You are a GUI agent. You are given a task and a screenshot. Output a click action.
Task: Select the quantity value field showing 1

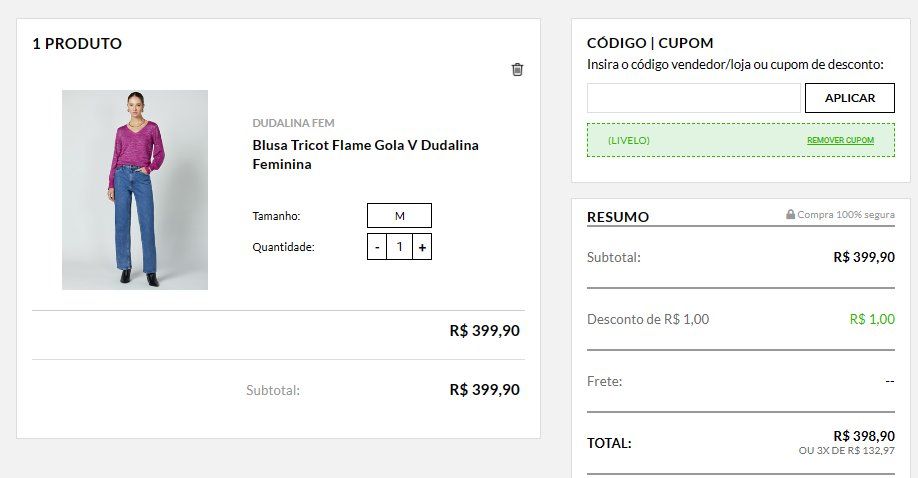399,247
